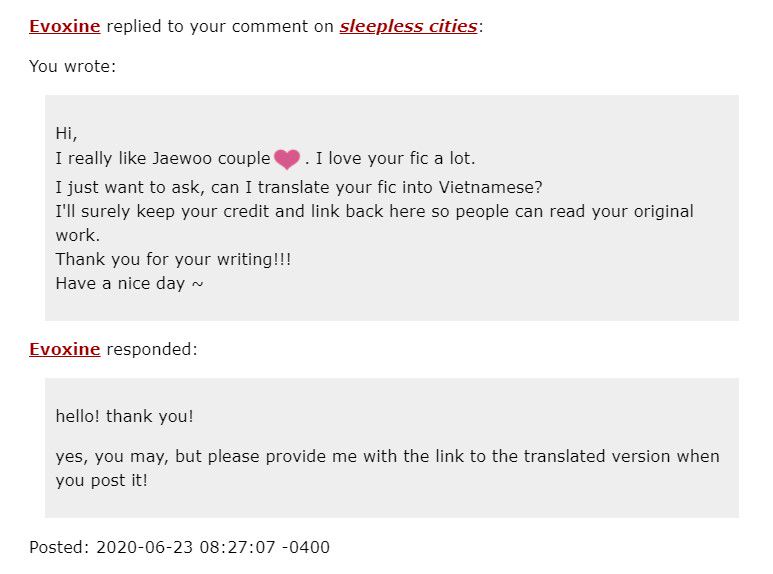Click 'replied to your comment on' text

(220, 26)
